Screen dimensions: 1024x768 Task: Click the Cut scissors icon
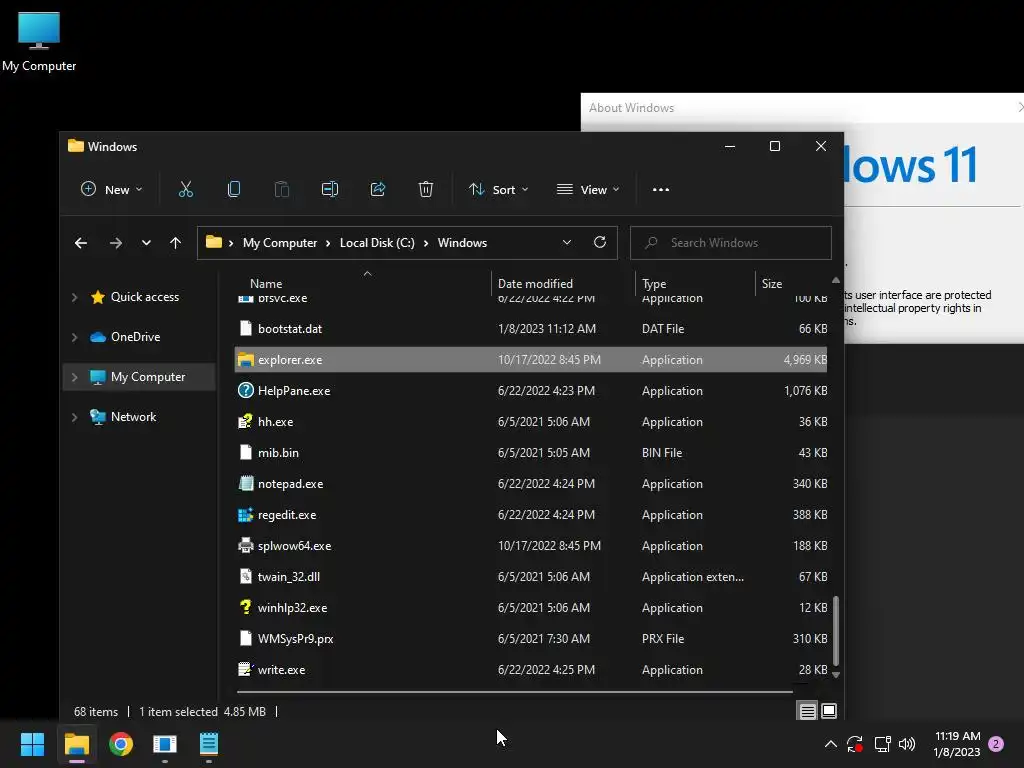pyautogui.click(x=185, y=189)
